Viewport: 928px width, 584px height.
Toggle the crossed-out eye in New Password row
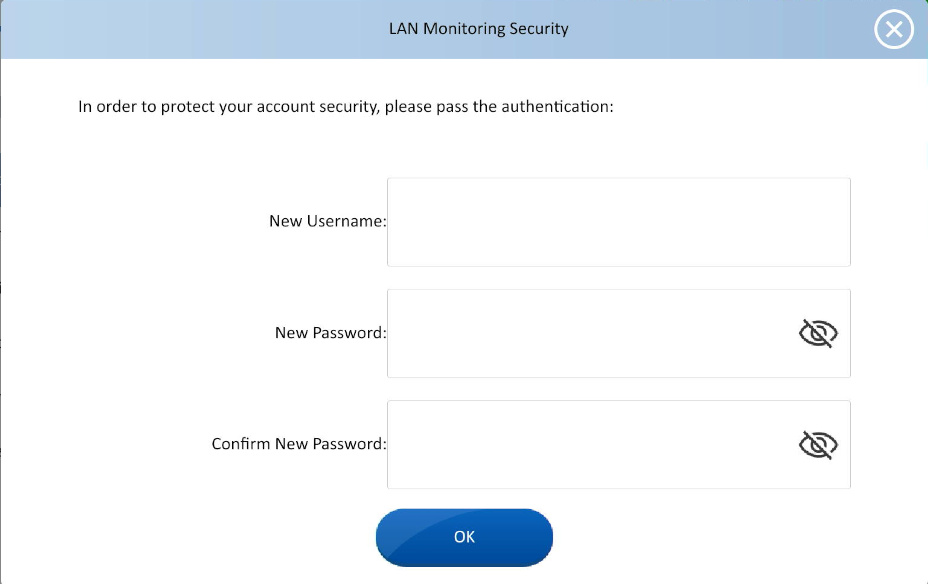tap(818, 334)
